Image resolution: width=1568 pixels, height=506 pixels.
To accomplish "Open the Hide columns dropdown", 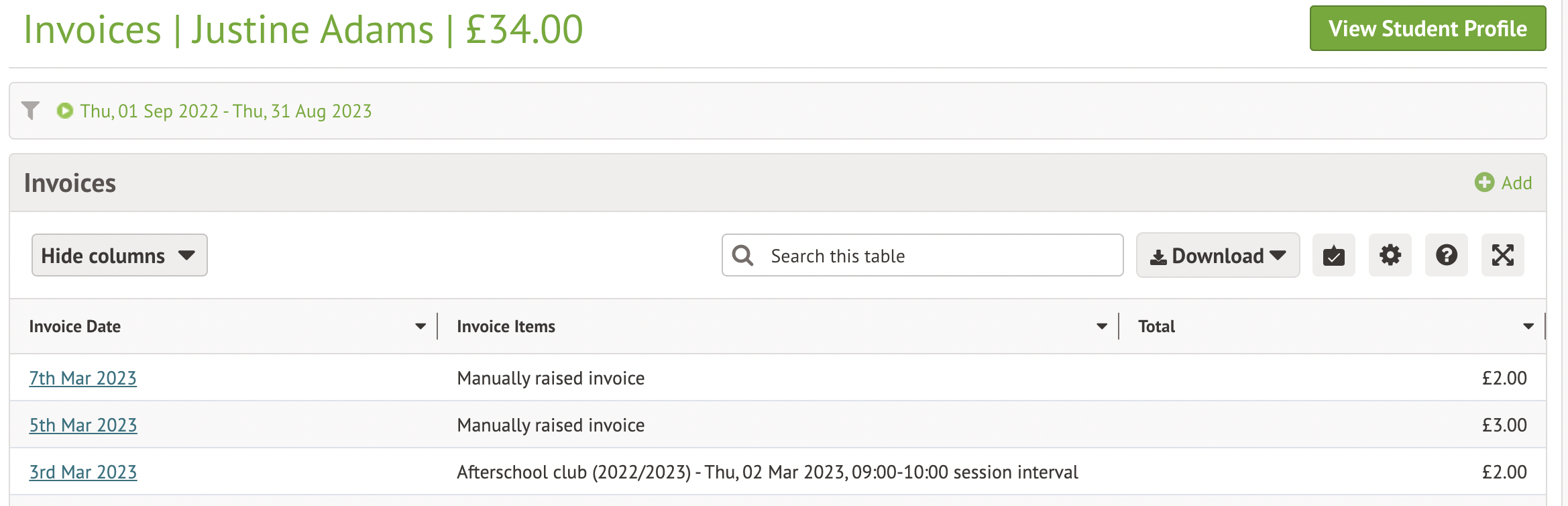I will coord(119,256).
